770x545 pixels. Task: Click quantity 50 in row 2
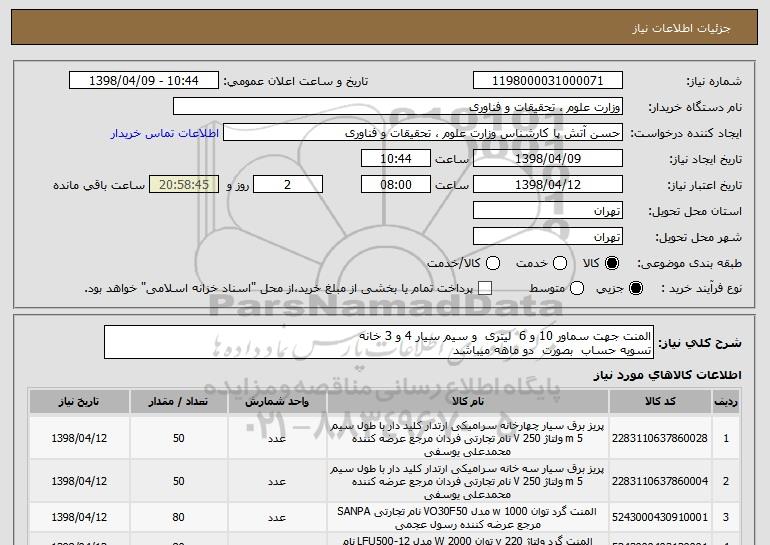[178, 481]
